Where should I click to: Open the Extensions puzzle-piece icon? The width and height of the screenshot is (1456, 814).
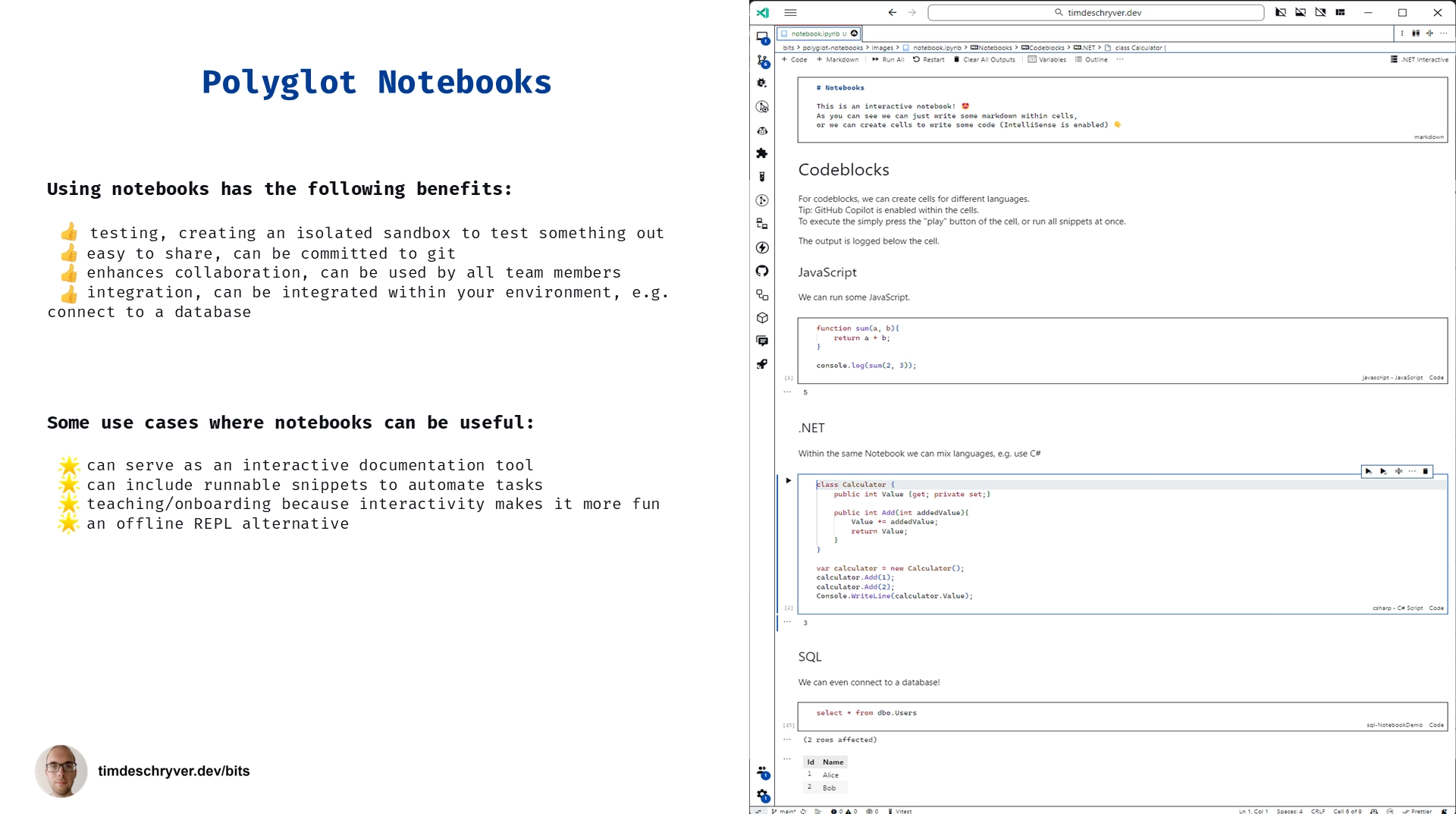click(x=762, y=153)
